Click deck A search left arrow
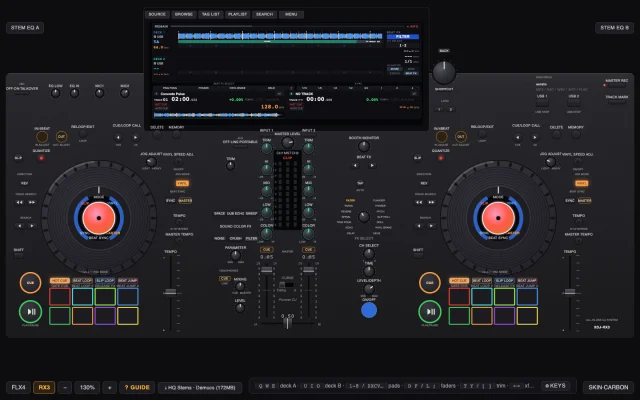The image size is (640, 400). coord(19,226)
